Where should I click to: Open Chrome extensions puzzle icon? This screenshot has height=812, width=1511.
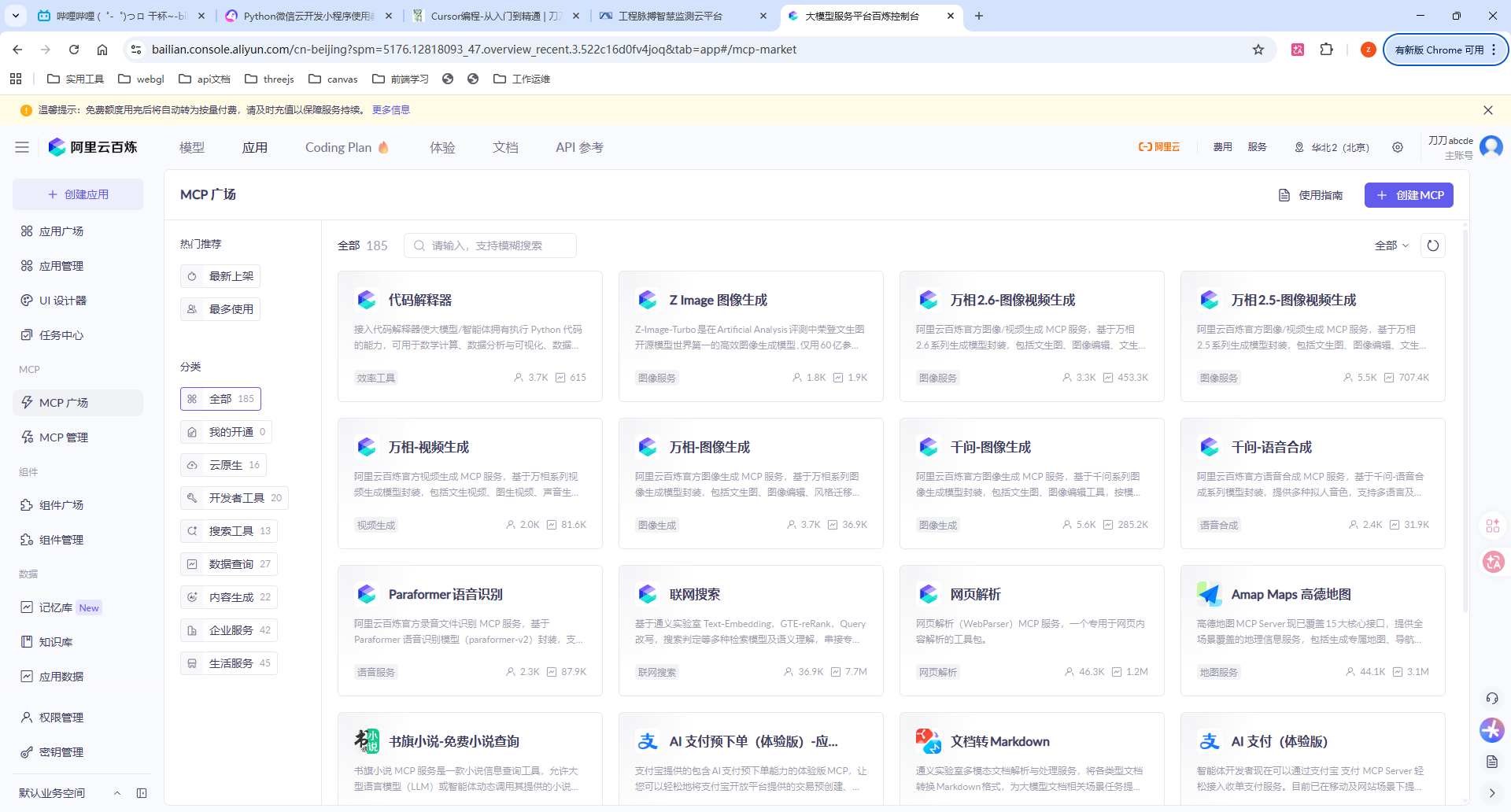click(x=1327, y=50)
